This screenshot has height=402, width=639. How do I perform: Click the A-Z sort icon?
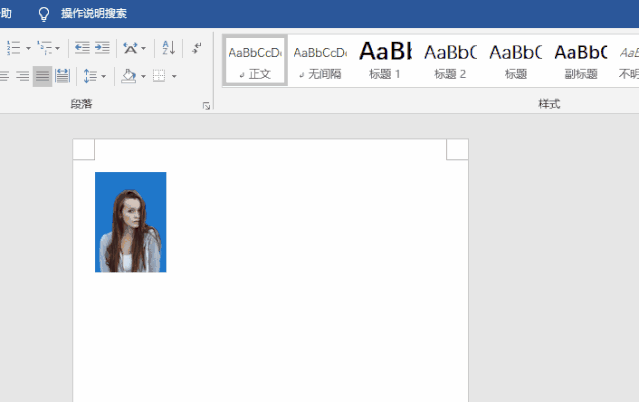coord(168,47)
